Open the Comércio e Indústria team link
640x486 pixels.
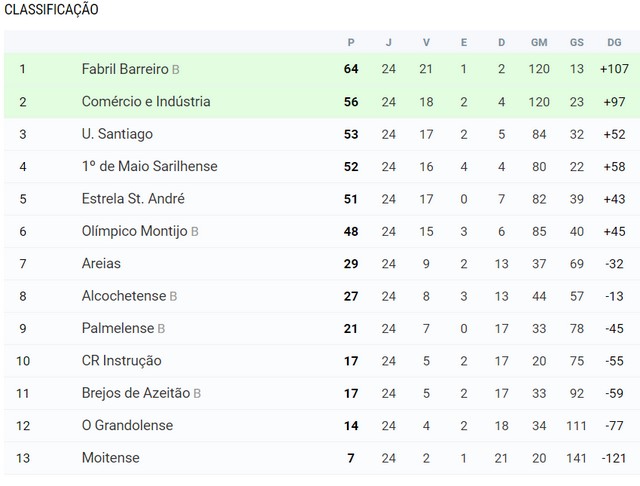(x=146, y=102)
